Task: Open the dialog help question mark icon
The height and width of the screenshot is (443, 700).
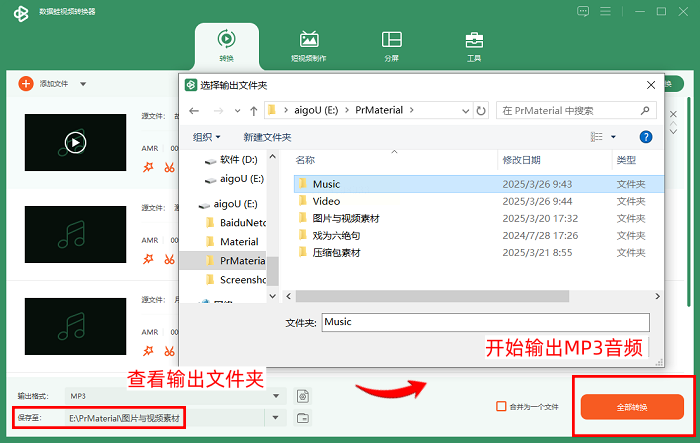Action: [x=645, y=136]
